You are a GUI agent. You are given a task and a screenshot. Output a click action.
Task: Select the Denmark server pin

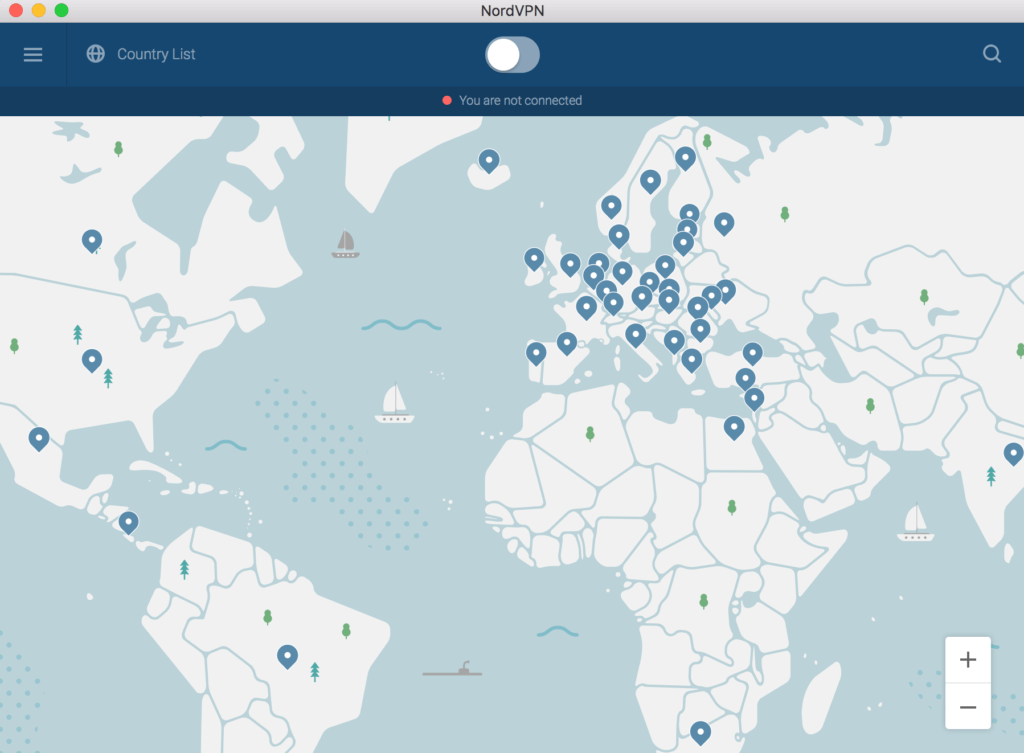tap(619, 236)
